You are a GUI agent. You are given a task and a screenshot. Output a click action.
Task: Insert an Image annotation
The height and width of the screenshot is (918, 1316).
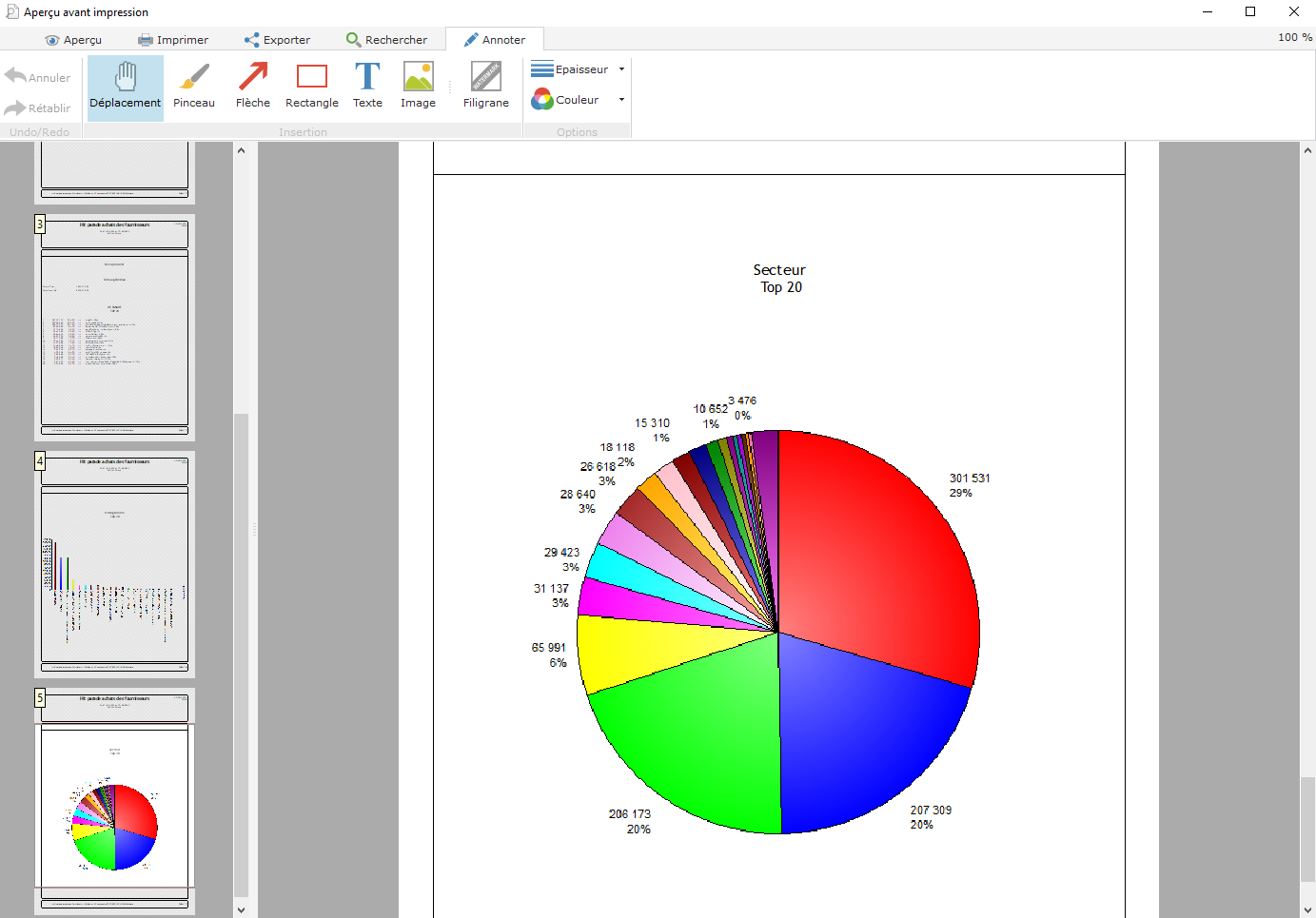(418, 88)
